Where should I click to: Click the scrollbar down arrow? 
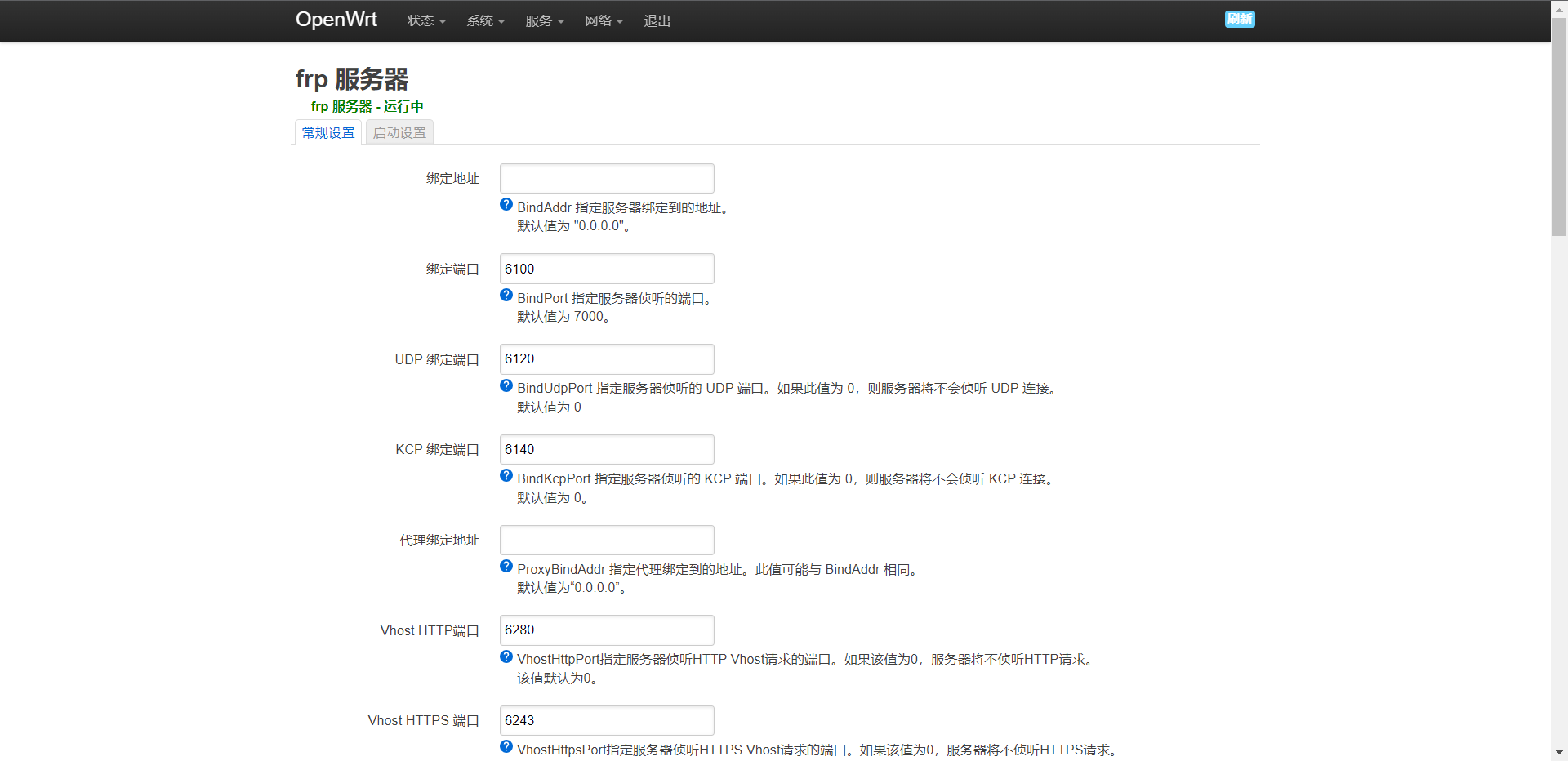click(1559, 753)
